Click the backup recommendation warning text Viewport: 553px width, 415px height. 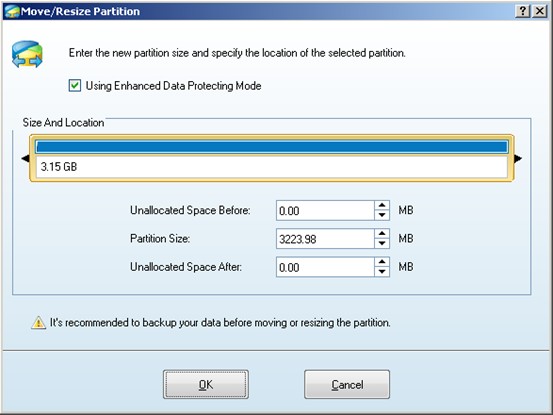[x=220, y=323]
